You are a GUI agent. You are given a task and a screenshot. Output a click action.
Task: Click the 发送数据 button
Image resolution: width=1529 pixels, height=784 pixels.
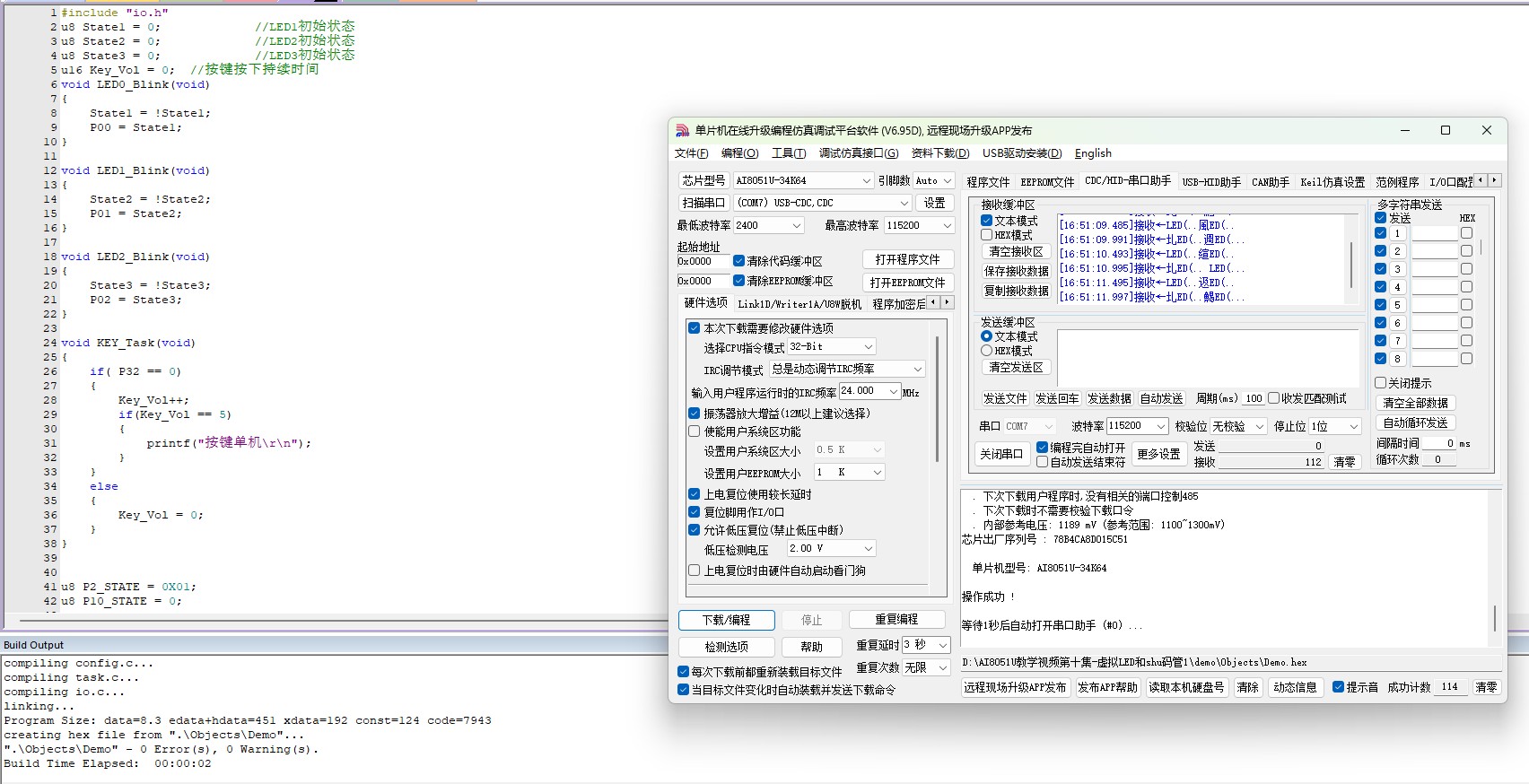1109,398
